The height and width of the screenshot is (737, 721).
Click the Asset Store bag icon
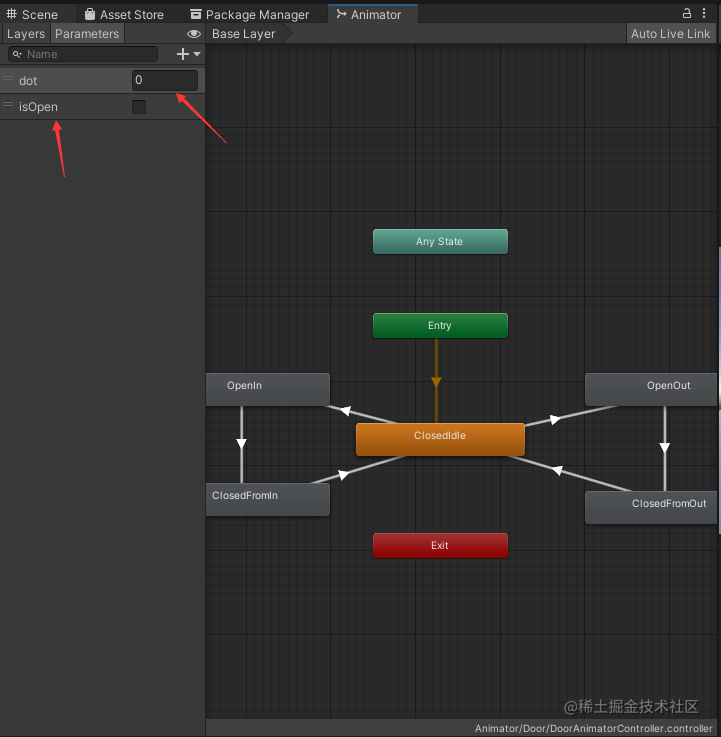(90, 14)
